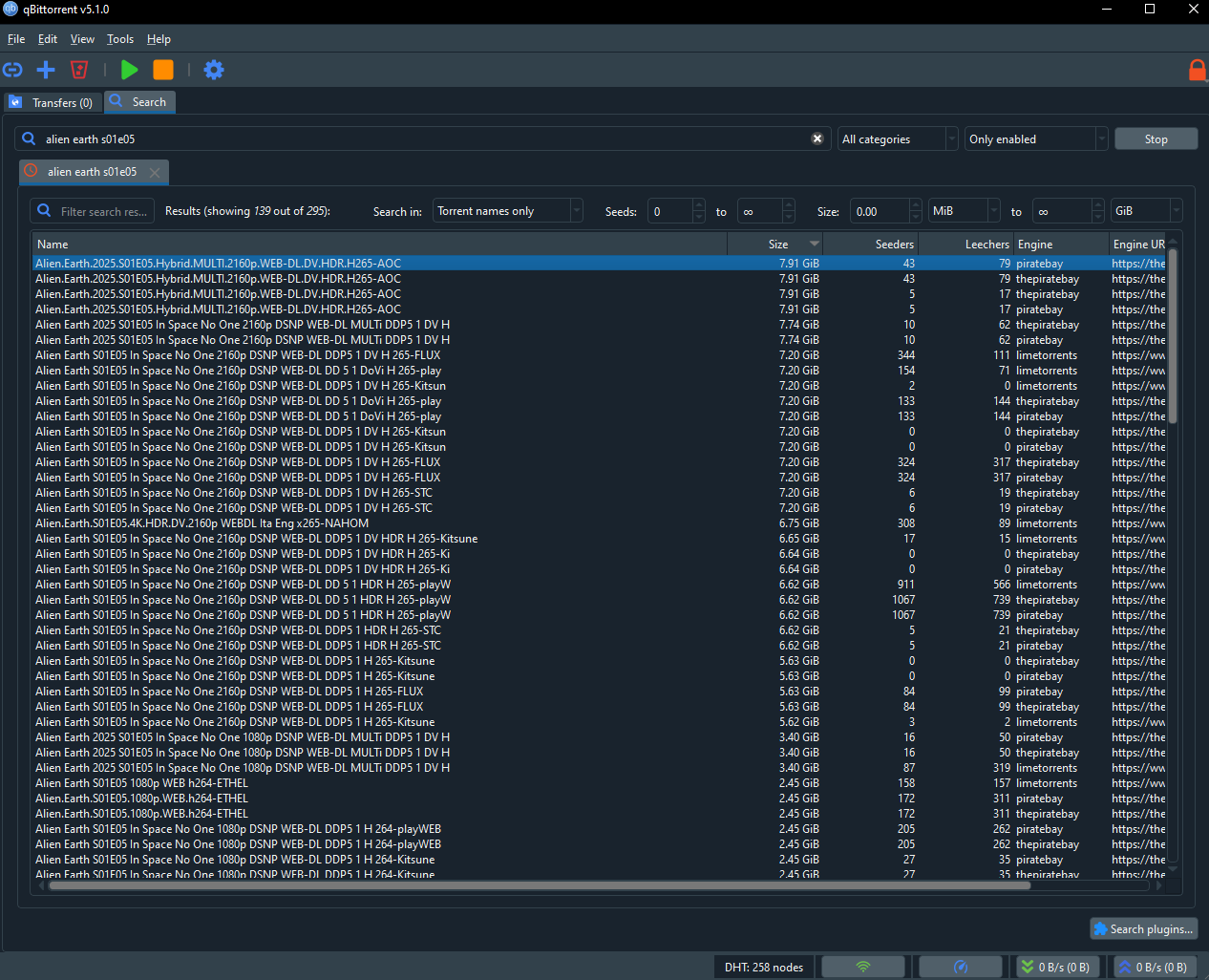Open the Help menu

[159, 39]
